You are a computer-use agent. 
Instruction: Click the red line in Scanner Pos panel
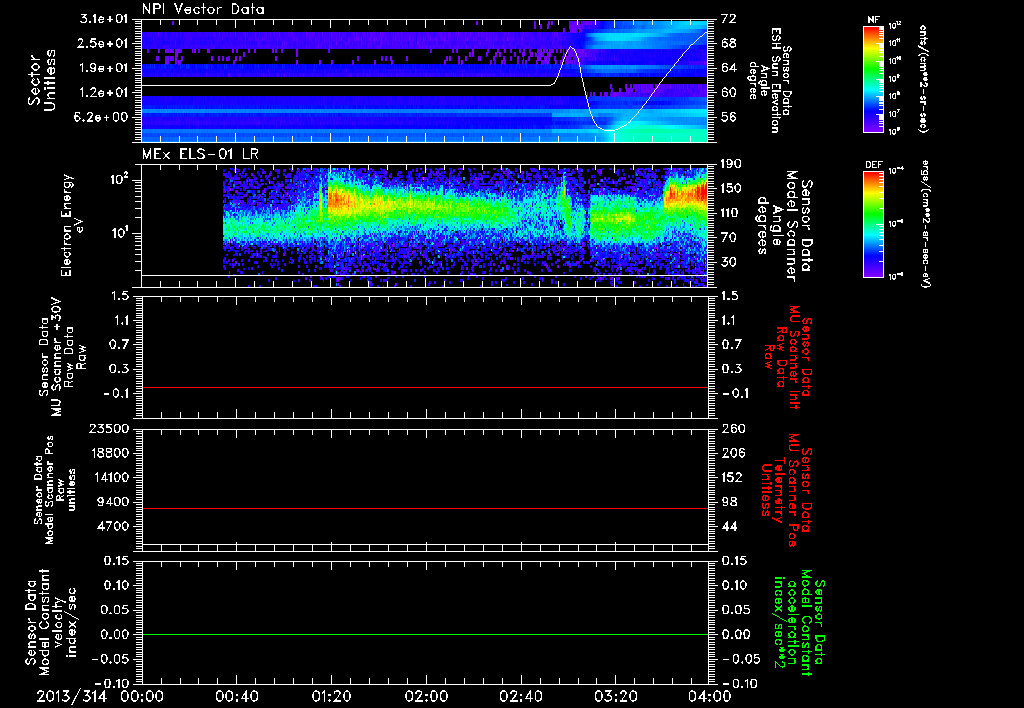424,508
